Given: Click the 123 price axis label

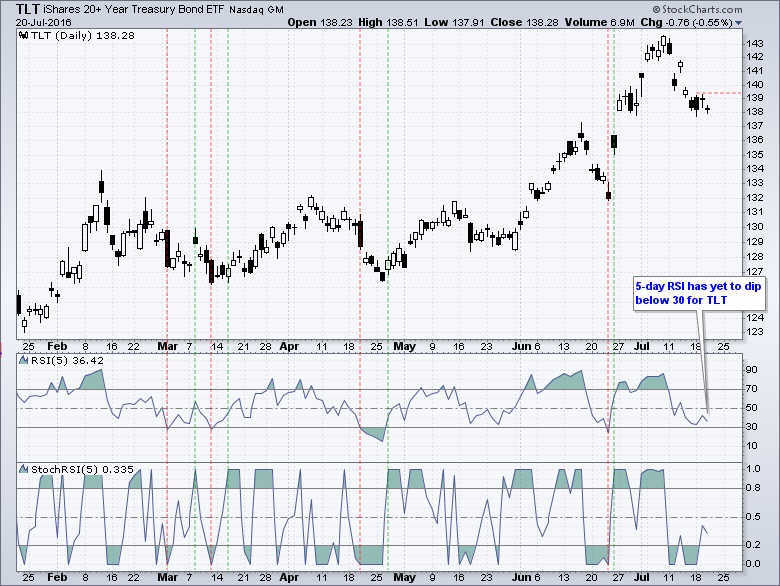Looking at the screenshot, I should [x=754, y=331].
